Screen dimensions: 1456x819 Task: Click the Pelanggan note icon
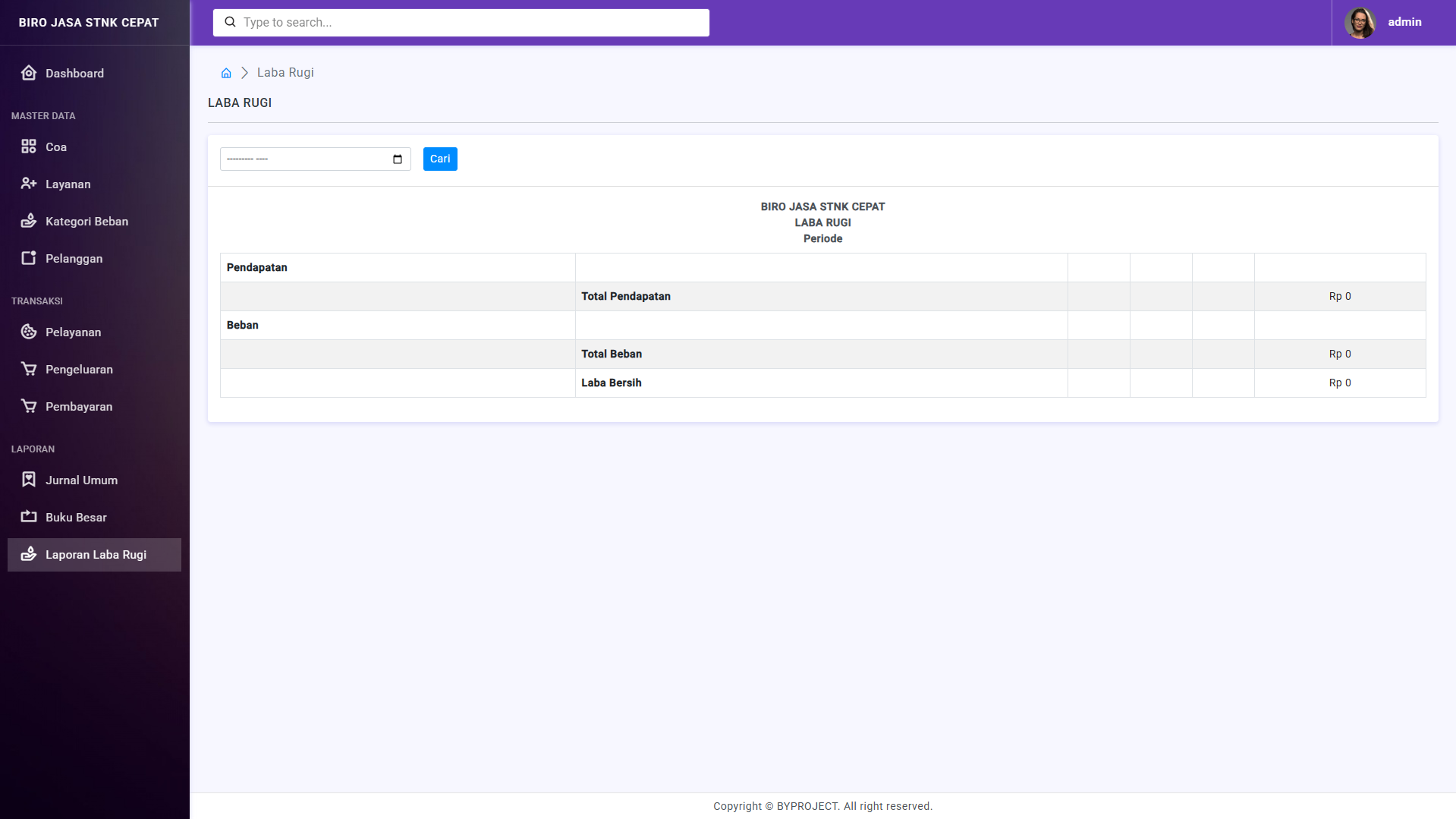(x=29, y=258)
